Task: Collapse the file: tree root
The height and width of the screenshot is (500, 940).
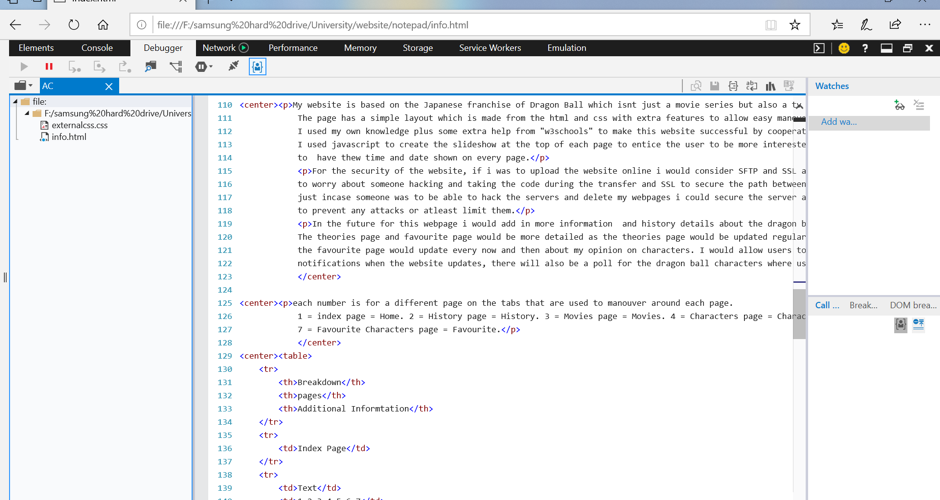Action: pos(16,102)
